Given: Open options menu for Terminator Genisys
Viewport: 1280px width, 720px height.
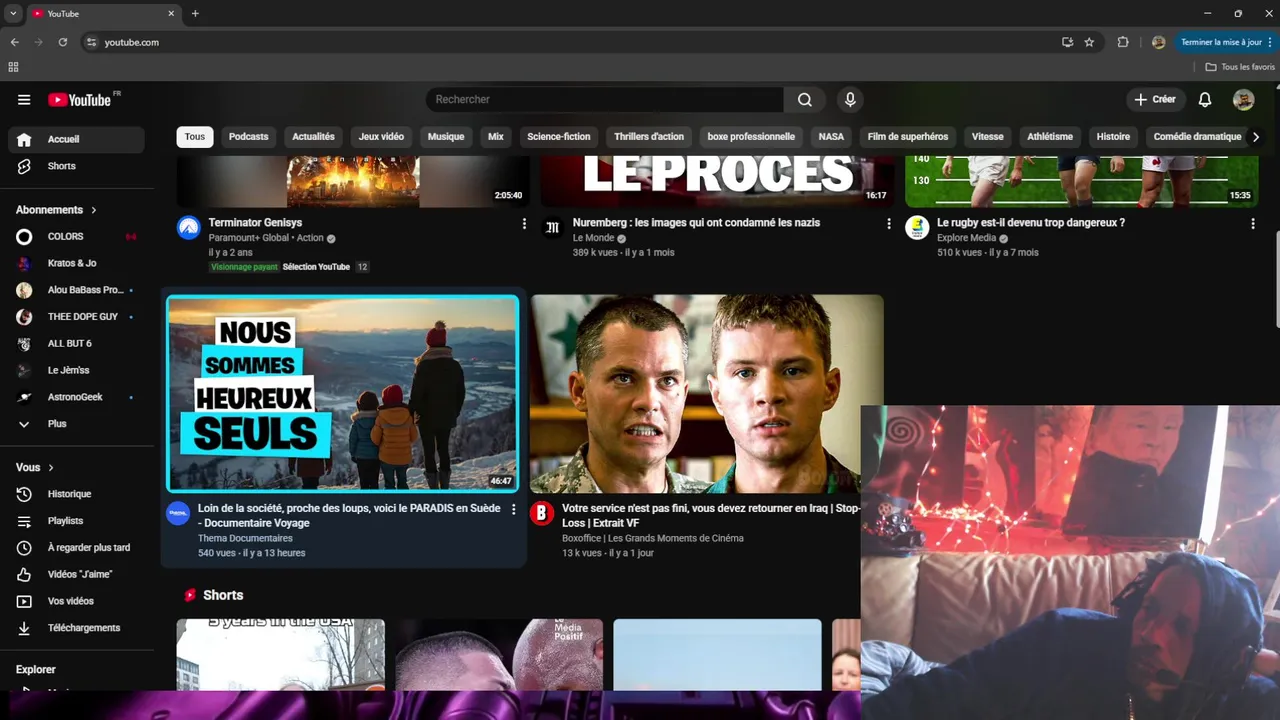Looking at the screenshot, I should [x=524, y=224].
